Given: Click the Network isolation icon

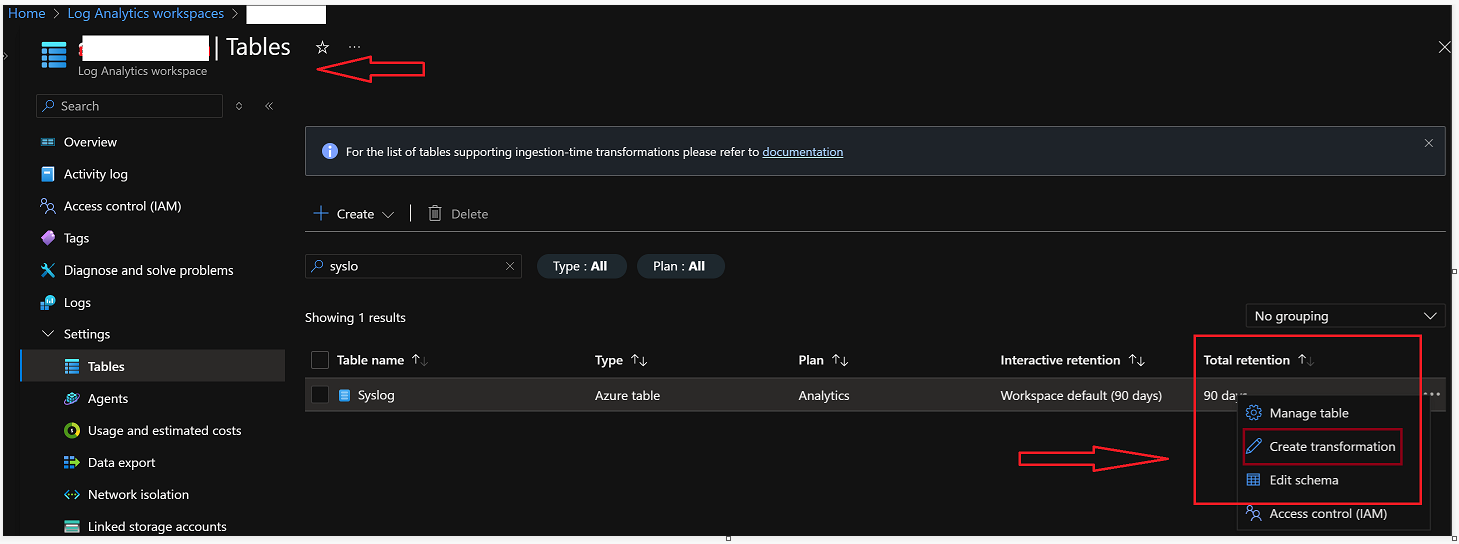Looking at the screenshot, I should click(71, 494).
